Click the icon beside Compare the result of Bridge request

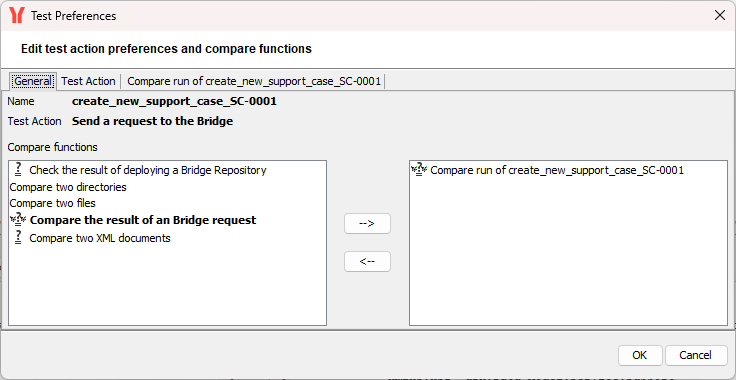[x=18, y=220]
